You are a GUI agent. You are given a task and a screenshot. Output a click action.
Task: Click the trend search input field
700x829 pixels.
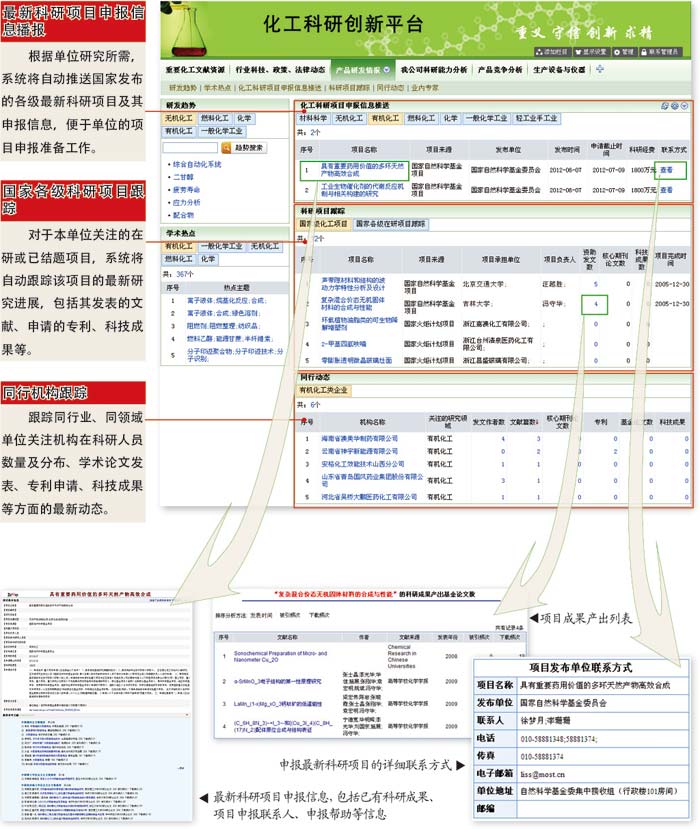coord(190,148)
